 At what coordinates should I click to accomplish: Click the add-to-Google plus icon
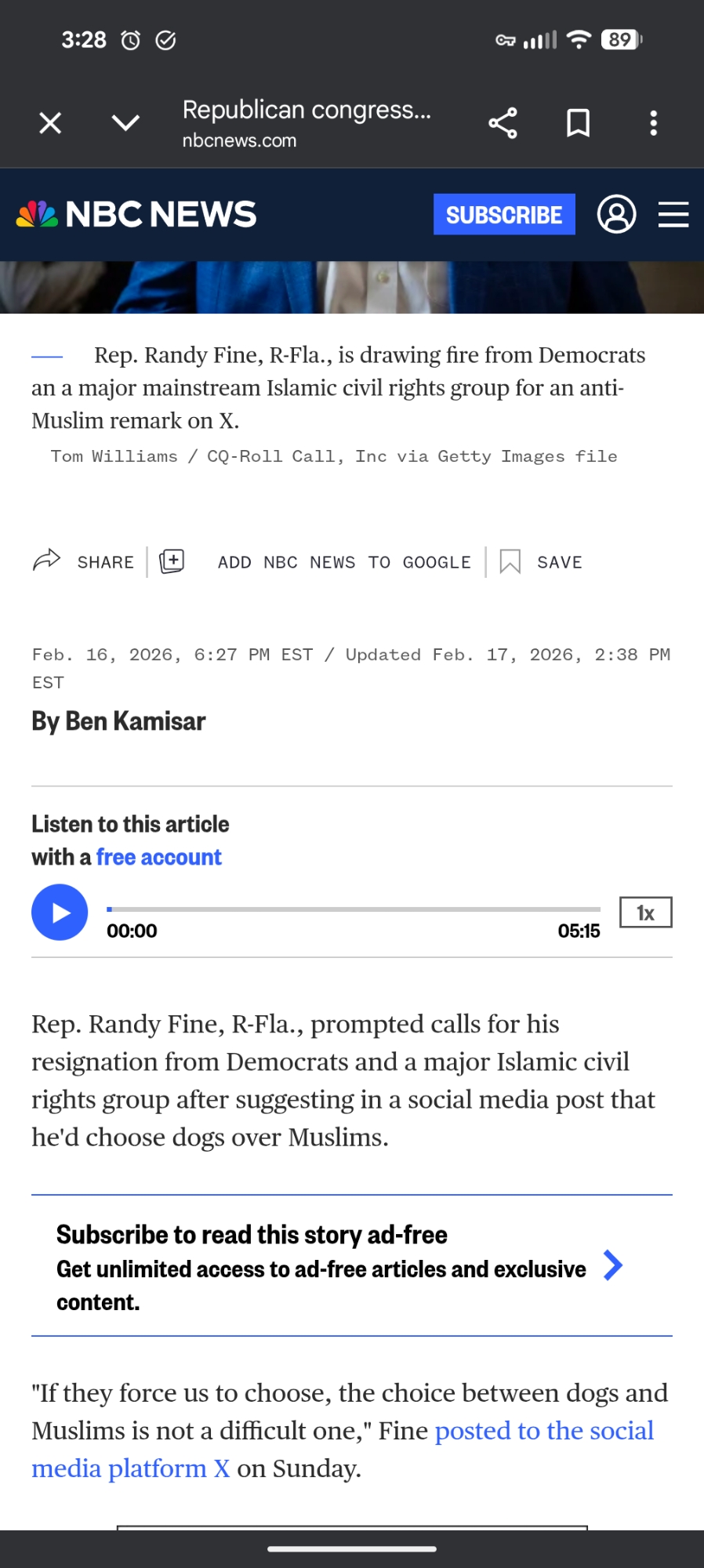(172, 561)
